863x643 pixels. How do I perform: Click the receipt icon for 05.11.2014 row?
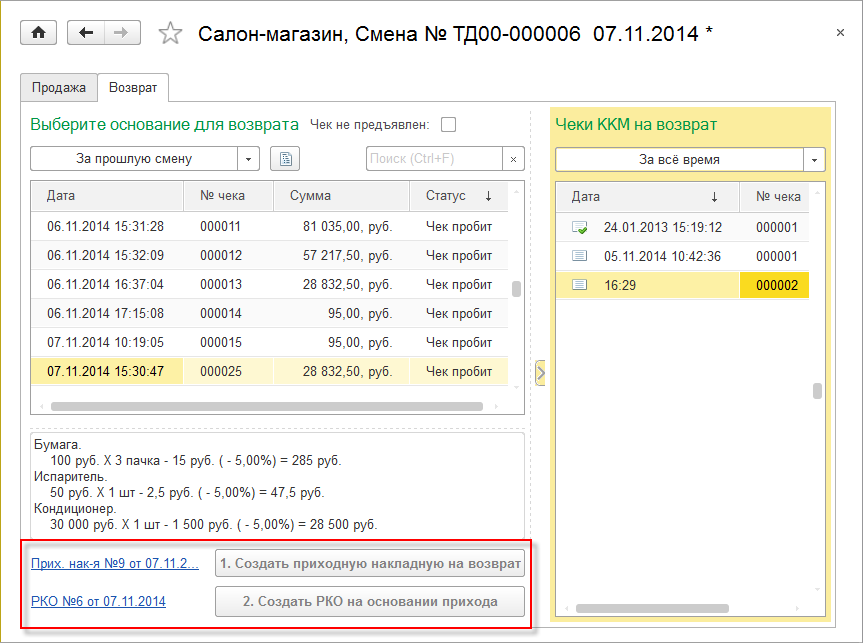pyautogui.click(x=579, y=256)
